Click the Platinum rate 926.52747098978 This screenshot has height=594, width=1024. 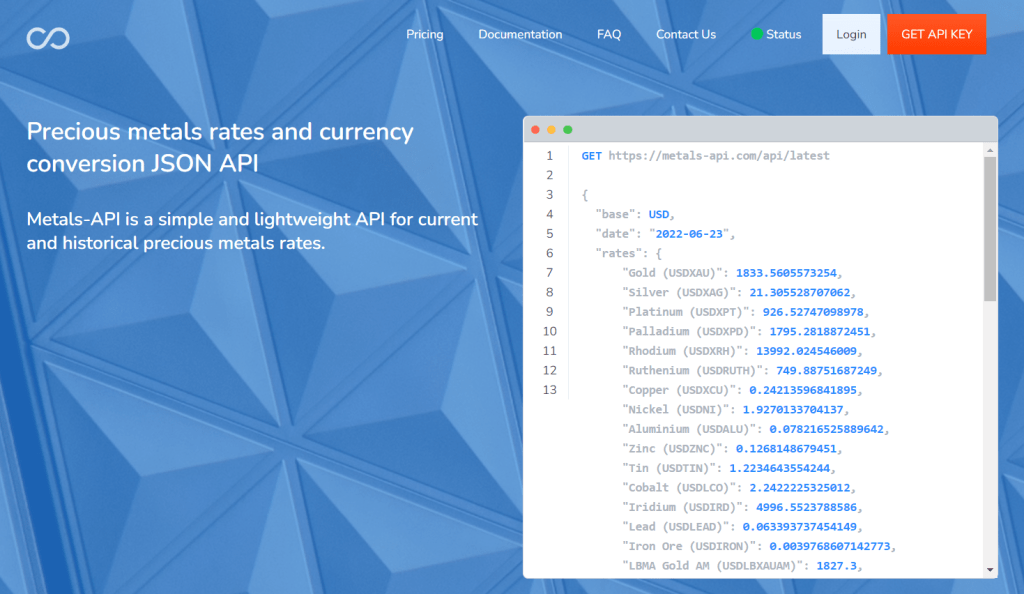coord(813,312)
